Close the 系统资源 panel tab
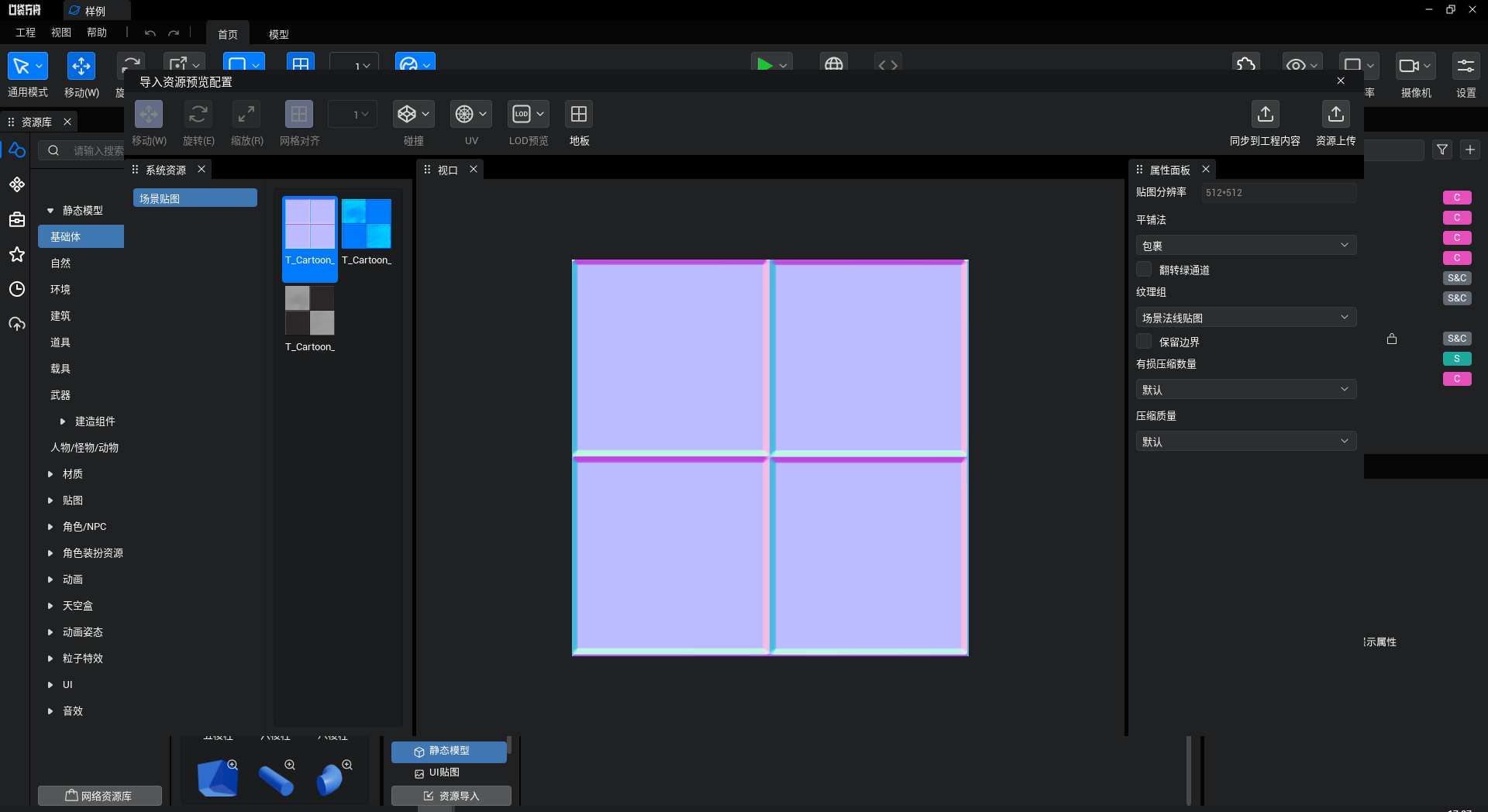This screenshot has width=1488, height=812. [201, 169]
